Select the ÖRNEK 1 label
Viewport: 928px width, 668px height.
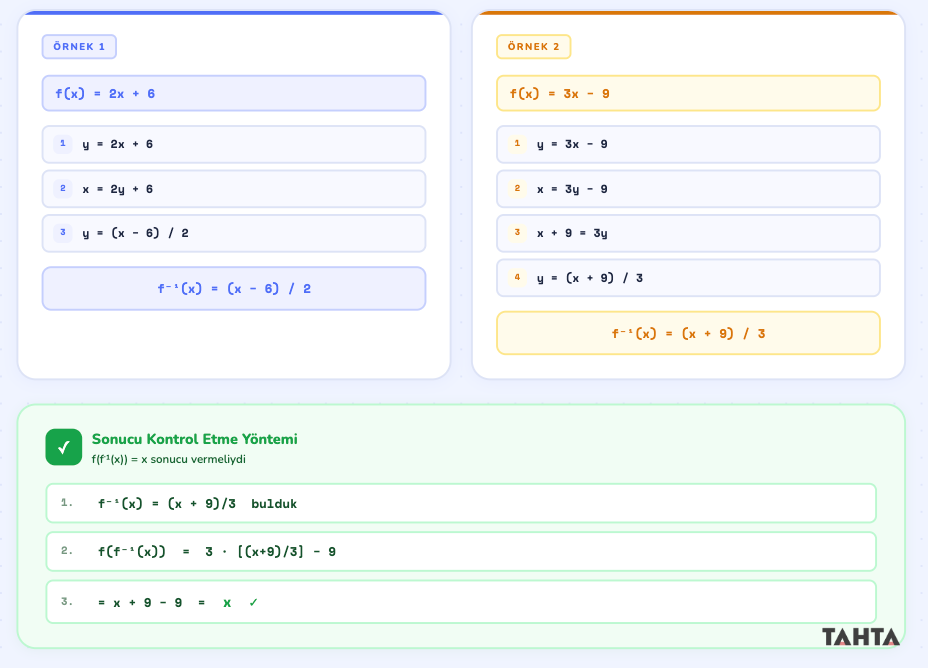tap(79, 47)
